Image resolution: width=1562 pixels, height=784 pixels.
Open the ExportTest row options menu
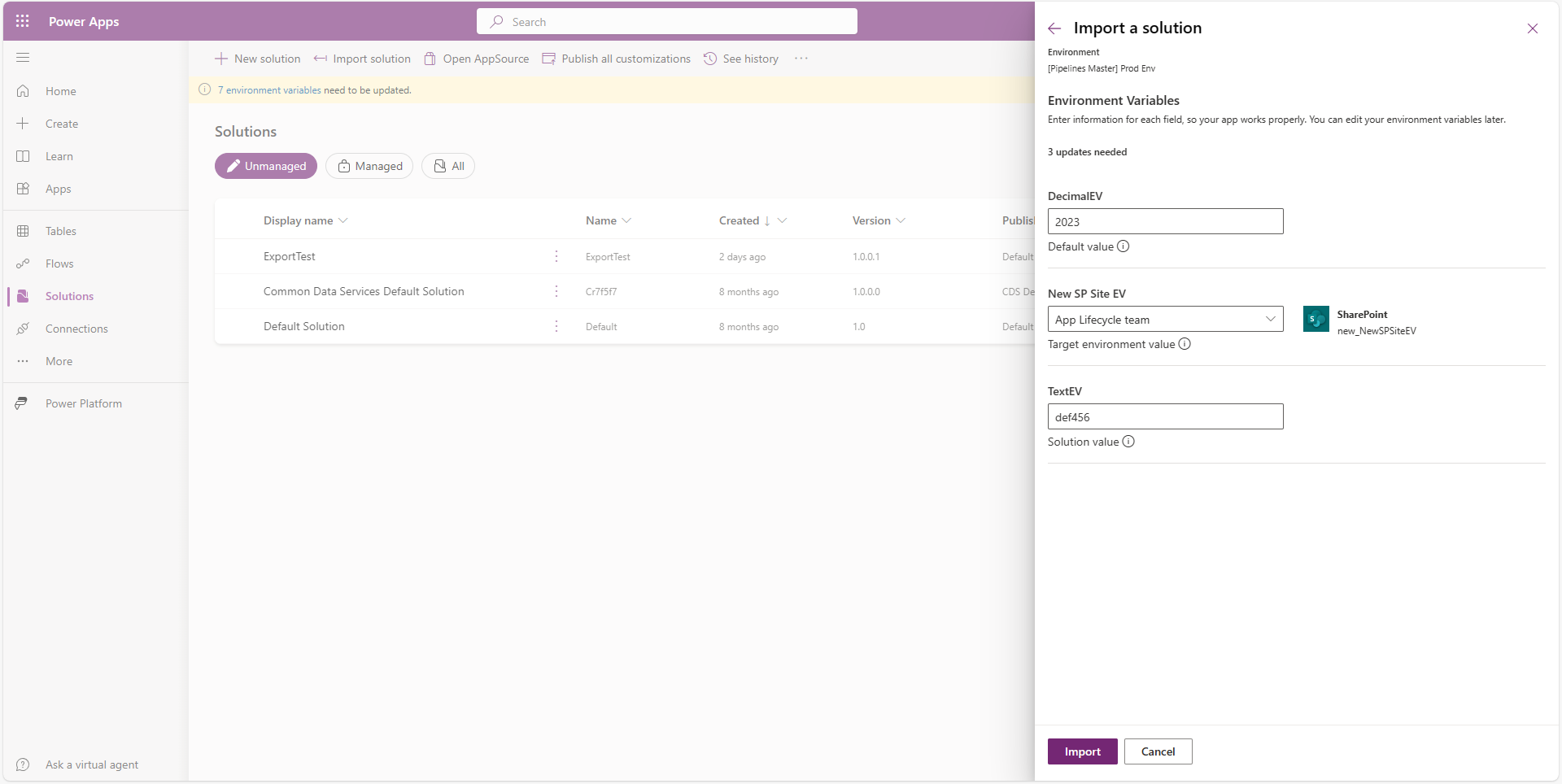point(556,256)
